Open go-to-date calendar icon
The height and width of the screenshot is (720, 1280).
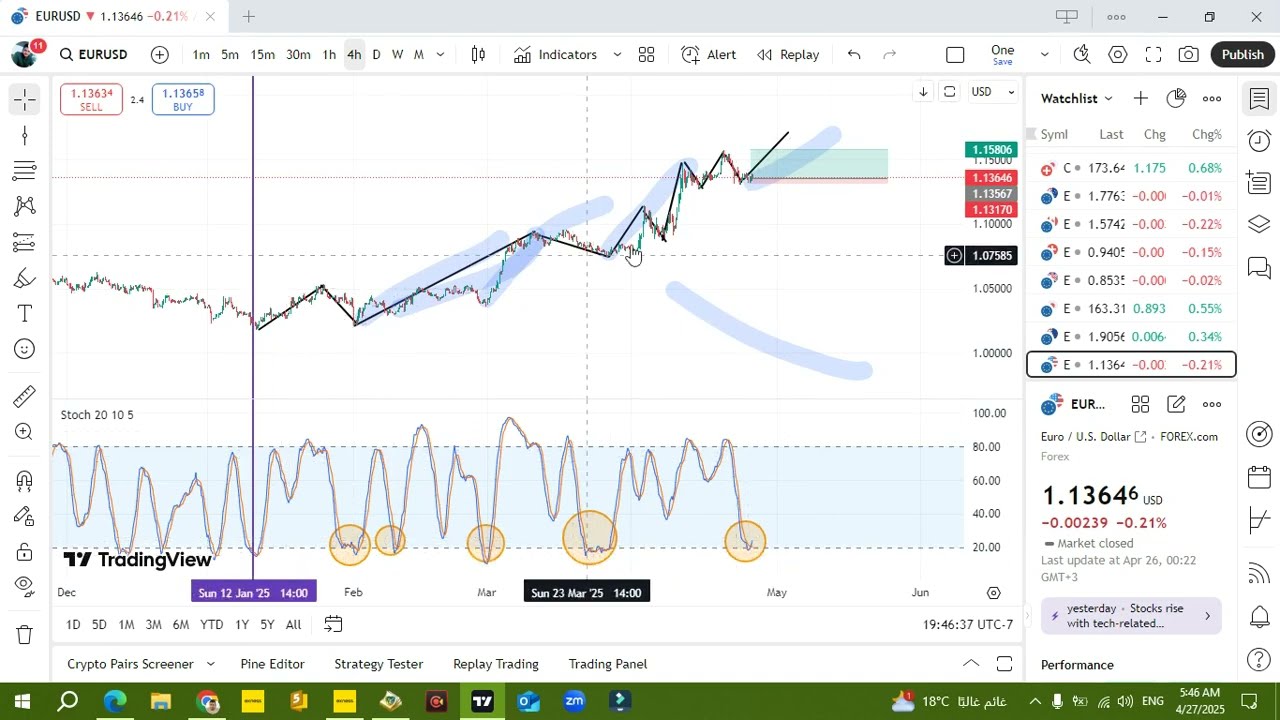[333, 625]
